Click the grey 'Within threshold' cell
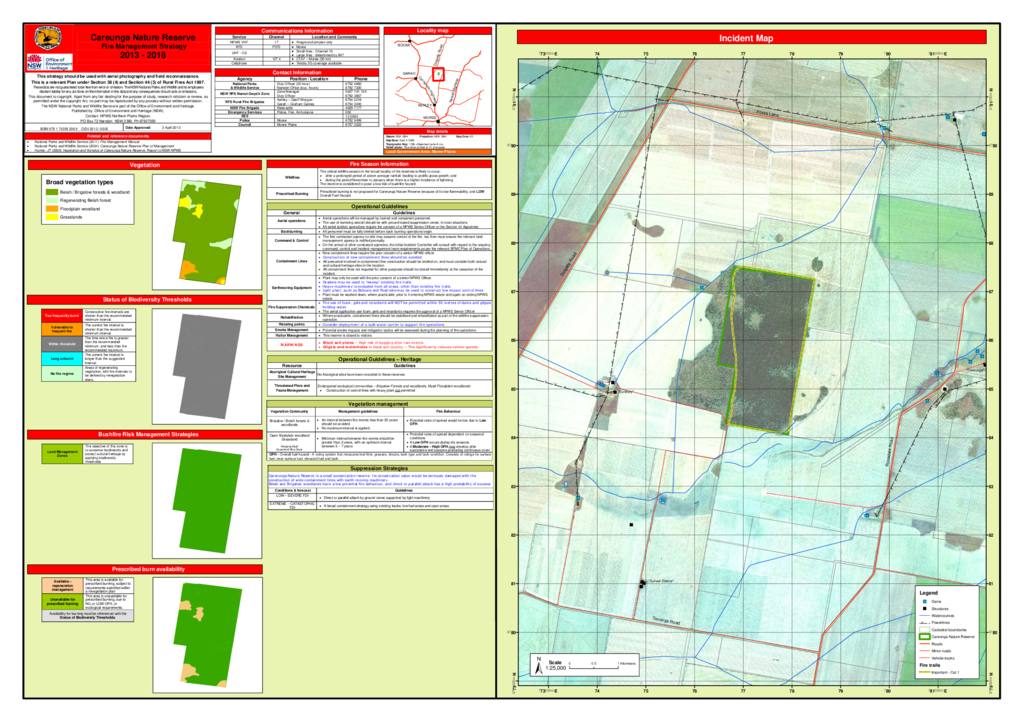The width and height of the screenshot is (1024, 723). [62, 344]
